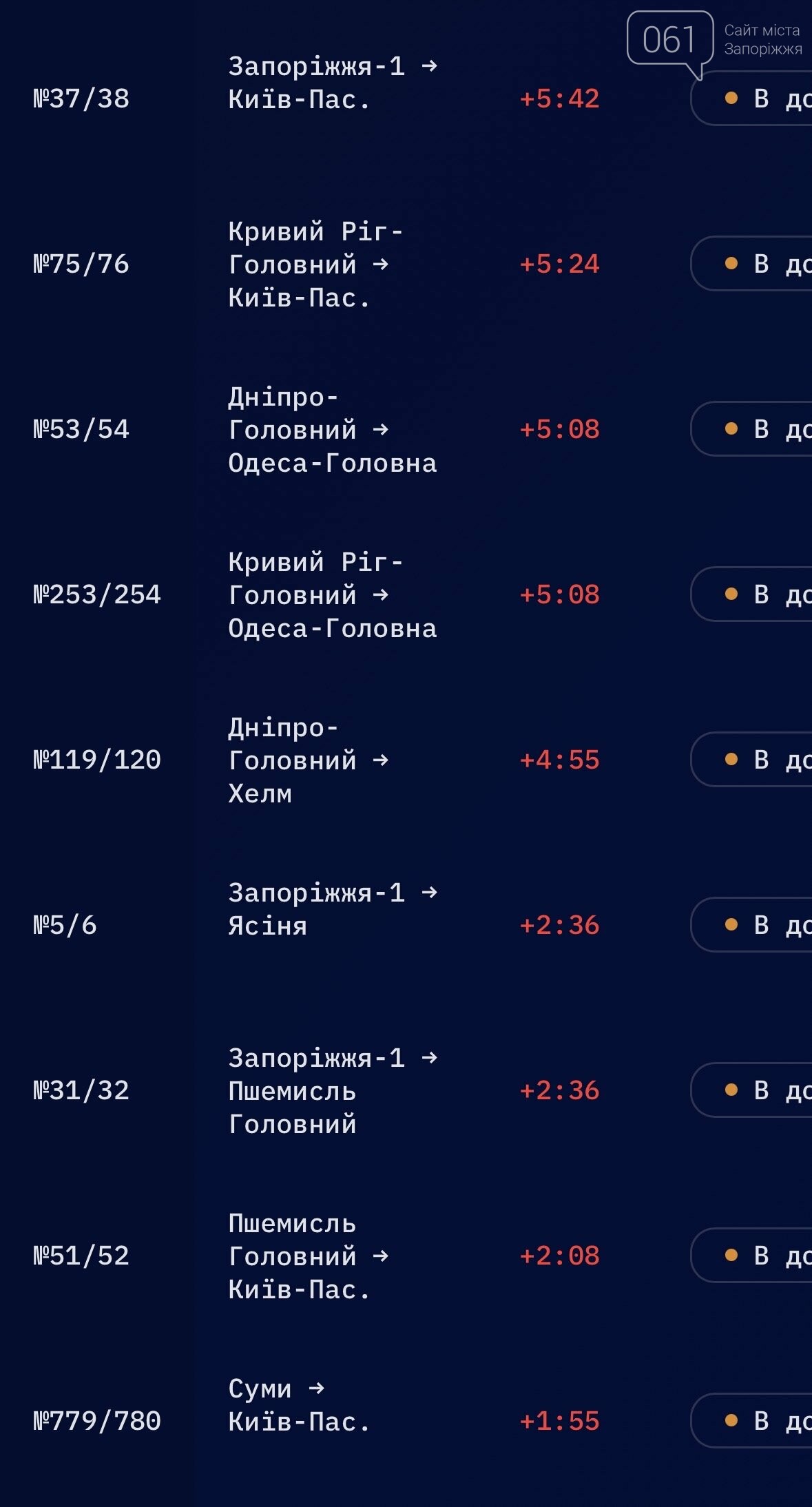Click the Кривий Ріг-Головний → Київ-Пас. route
Screen dimensions: 812x1507
315,264
